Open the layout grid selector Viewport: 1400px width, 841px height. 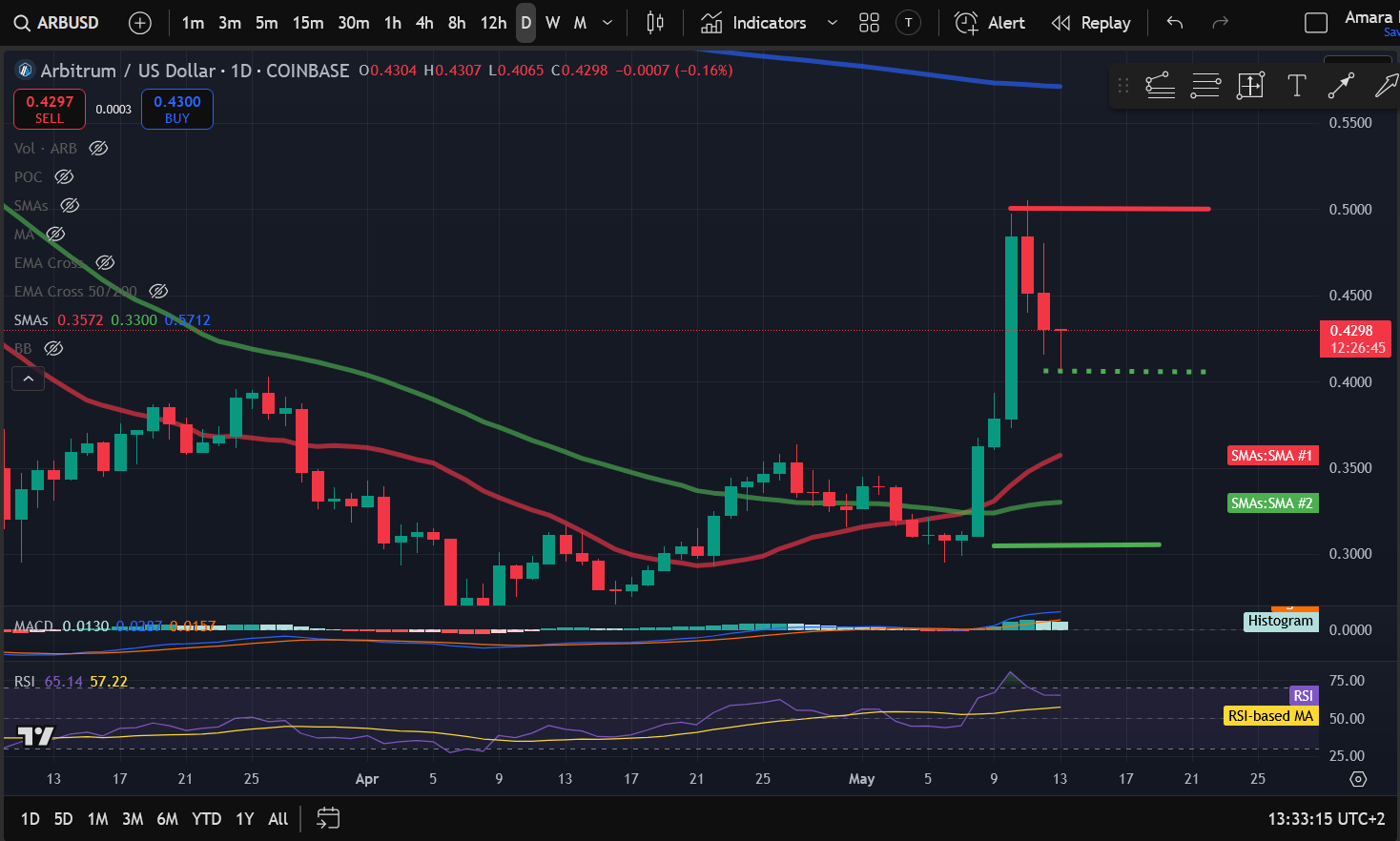point(869,23)
